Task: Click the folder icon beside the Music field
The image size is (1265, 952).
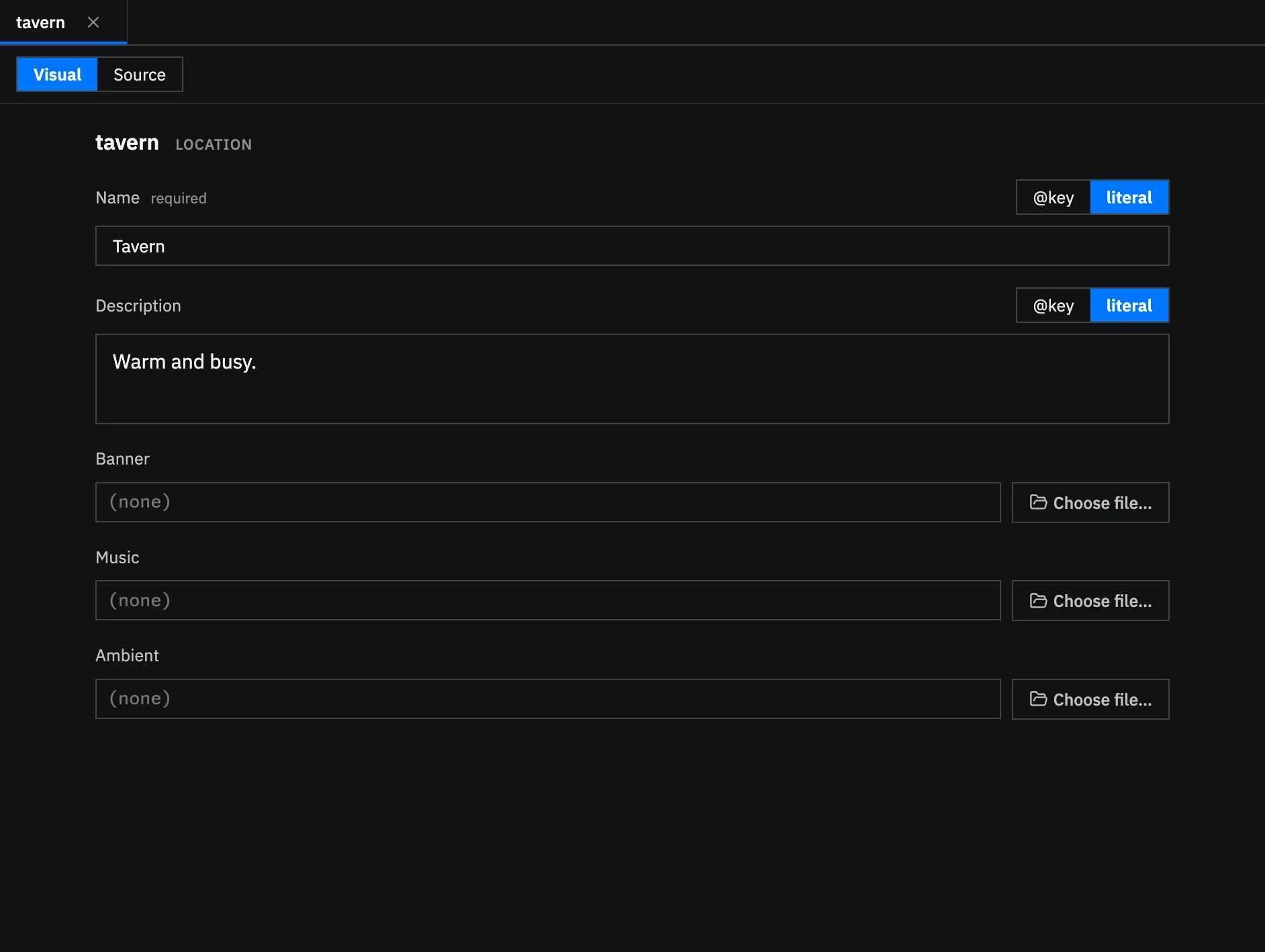Action: 1038,600
